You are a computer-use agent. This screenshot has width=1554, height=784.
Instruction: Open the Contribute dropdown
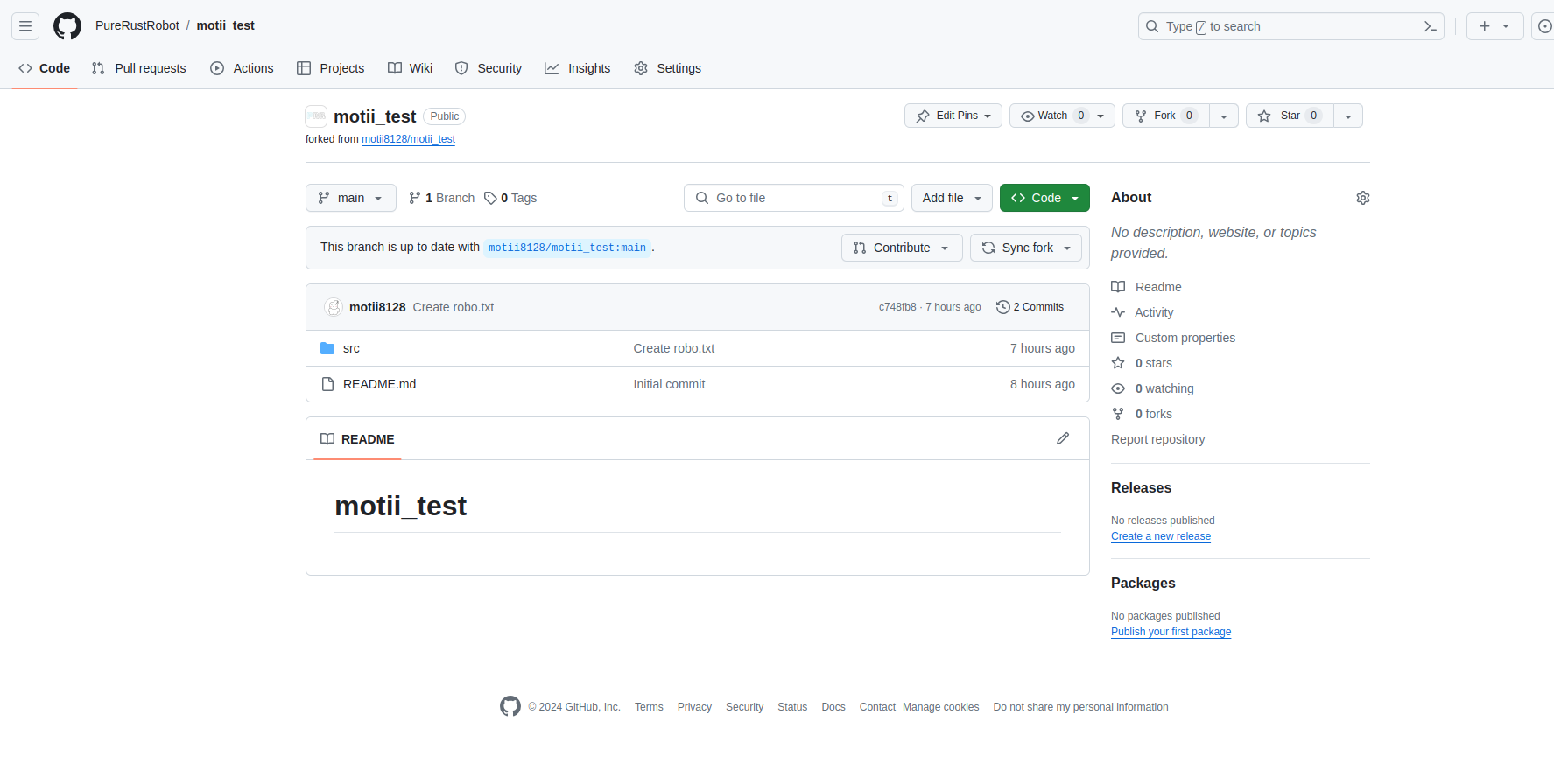coord(902,248)
